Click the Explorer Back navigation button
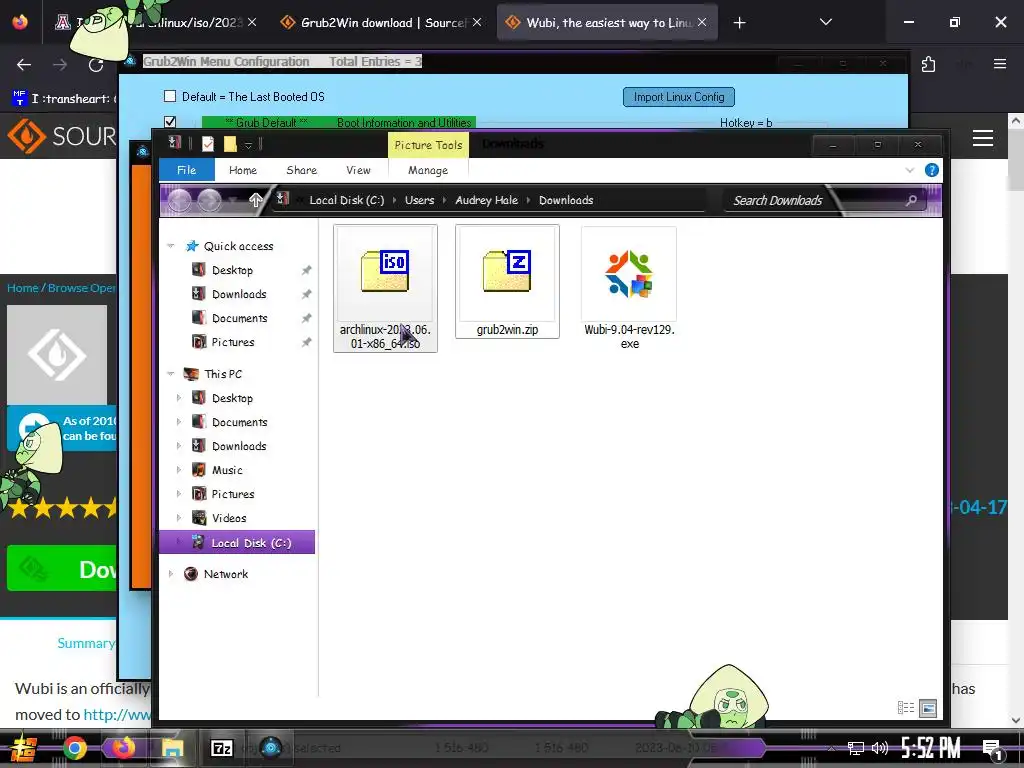 [x=180, y=200]
